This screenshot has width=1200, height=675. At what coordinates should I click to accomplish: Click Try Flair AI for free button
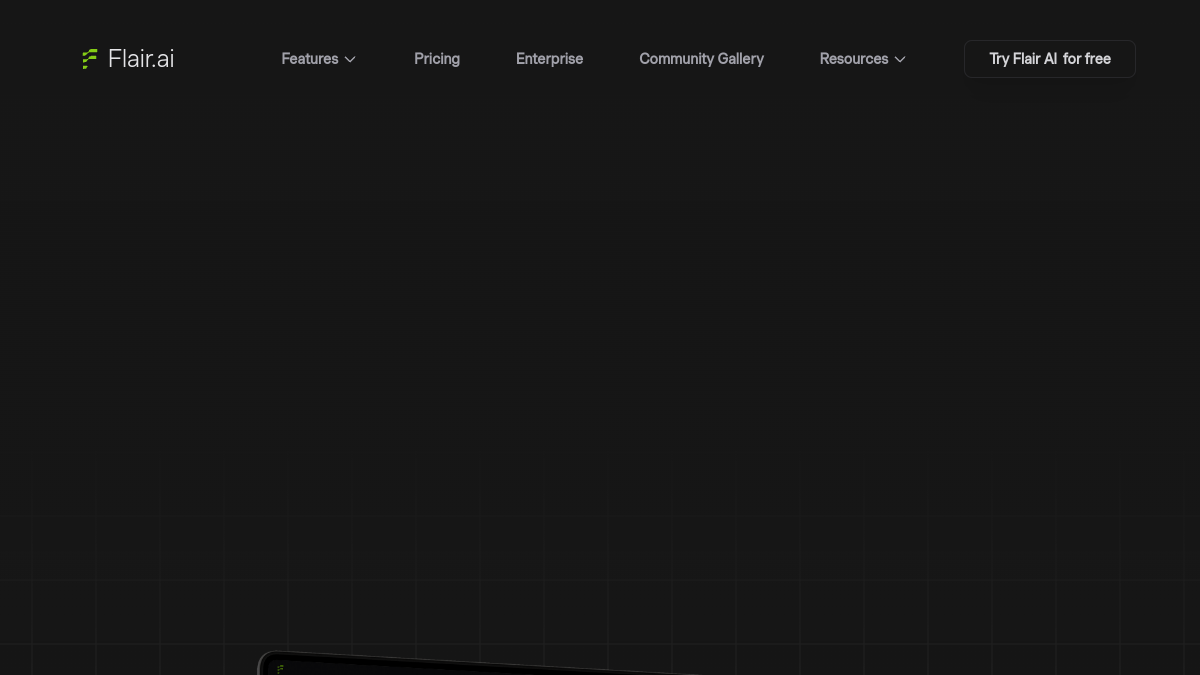click(1050, 59)
